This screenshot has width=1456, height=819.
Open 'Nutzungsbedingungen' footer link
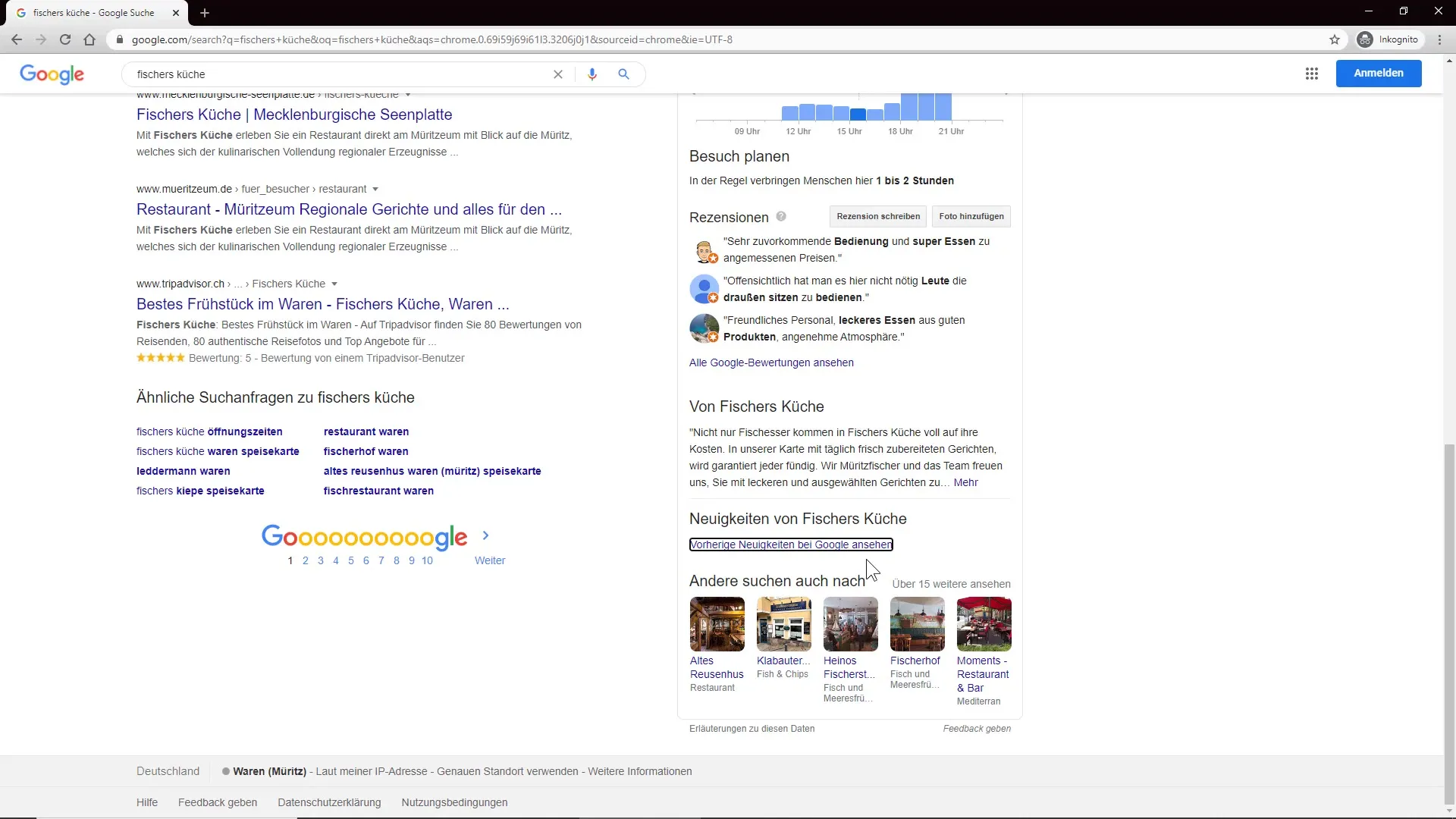pyautogui.click(x=454, y=802)
